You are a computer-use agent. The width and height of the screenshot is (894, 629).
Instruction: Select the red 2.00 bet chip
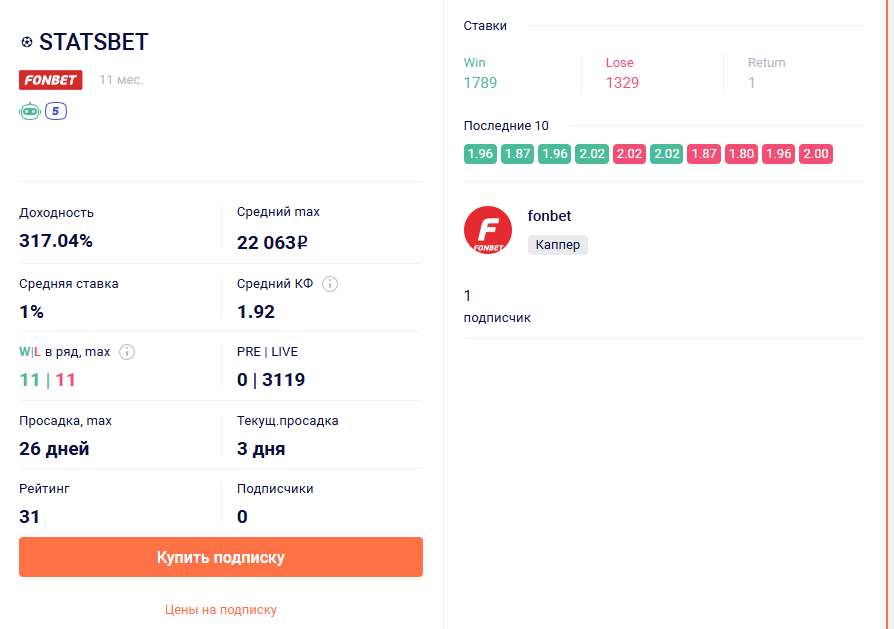[x=816, y=154]
